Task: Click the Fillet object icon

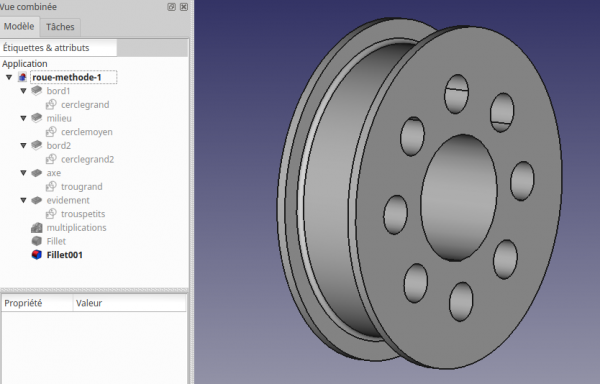Action: point(36,241)
